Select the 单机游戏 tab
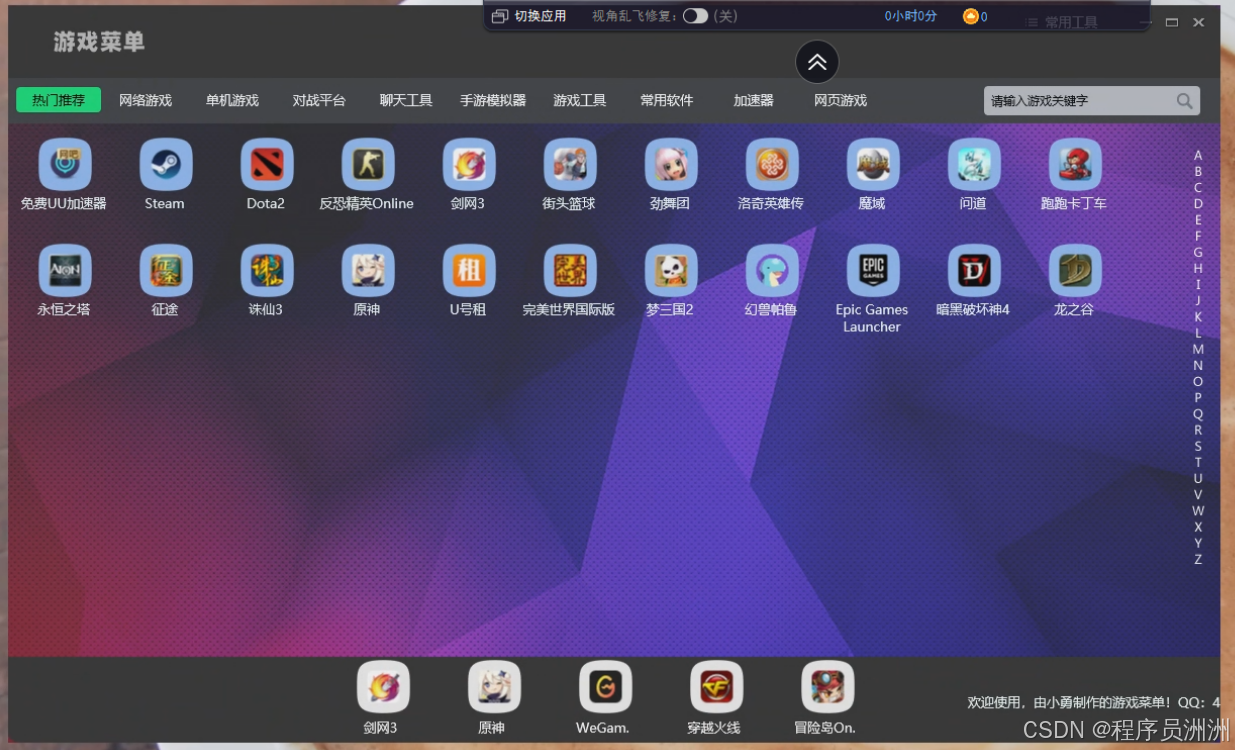 pos(232,101)
